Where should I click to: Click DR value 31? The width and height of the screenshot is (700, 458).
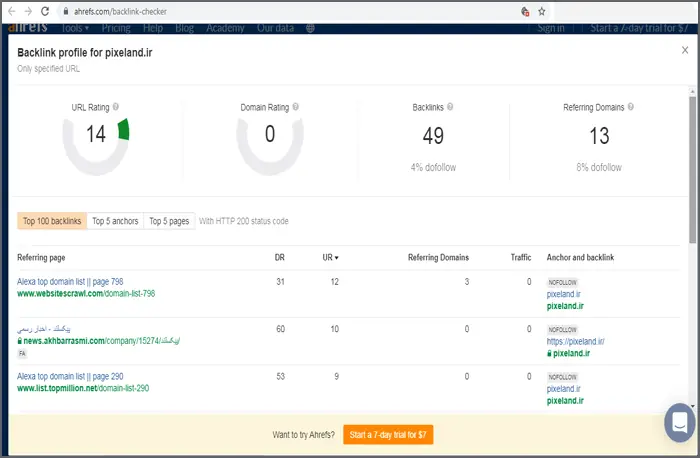point(280,282)
